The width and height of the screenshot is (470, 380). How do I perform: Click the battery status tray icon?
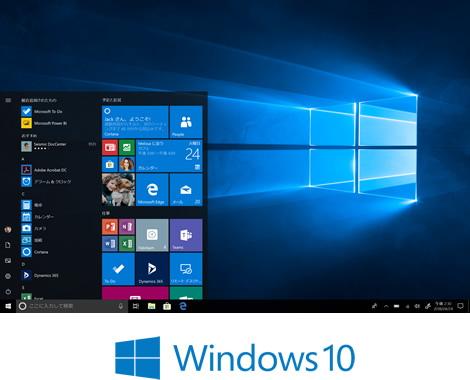tap(397, 306)
